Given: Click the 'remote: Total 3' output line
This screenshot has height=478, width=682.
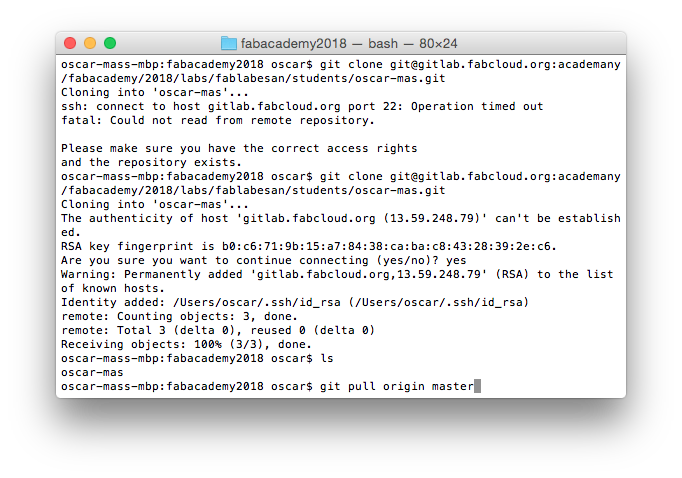Looking at the screenshot, I should [x=217, y=330].
